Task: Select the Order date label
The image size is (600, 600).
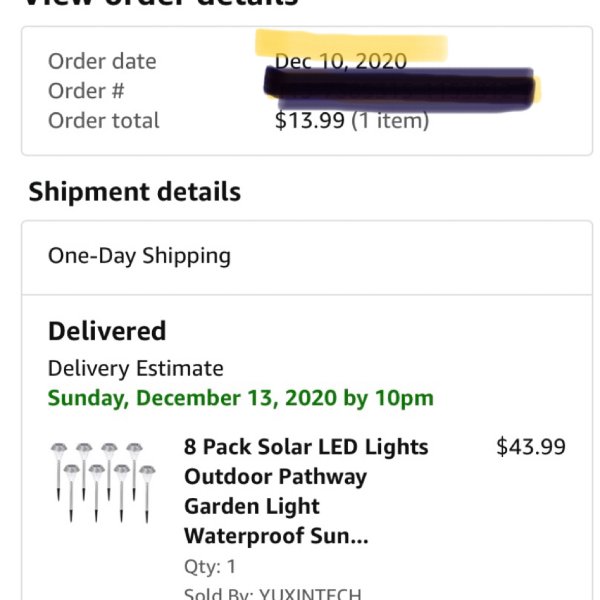Action: pyautogui.click(x=102, y=61)
